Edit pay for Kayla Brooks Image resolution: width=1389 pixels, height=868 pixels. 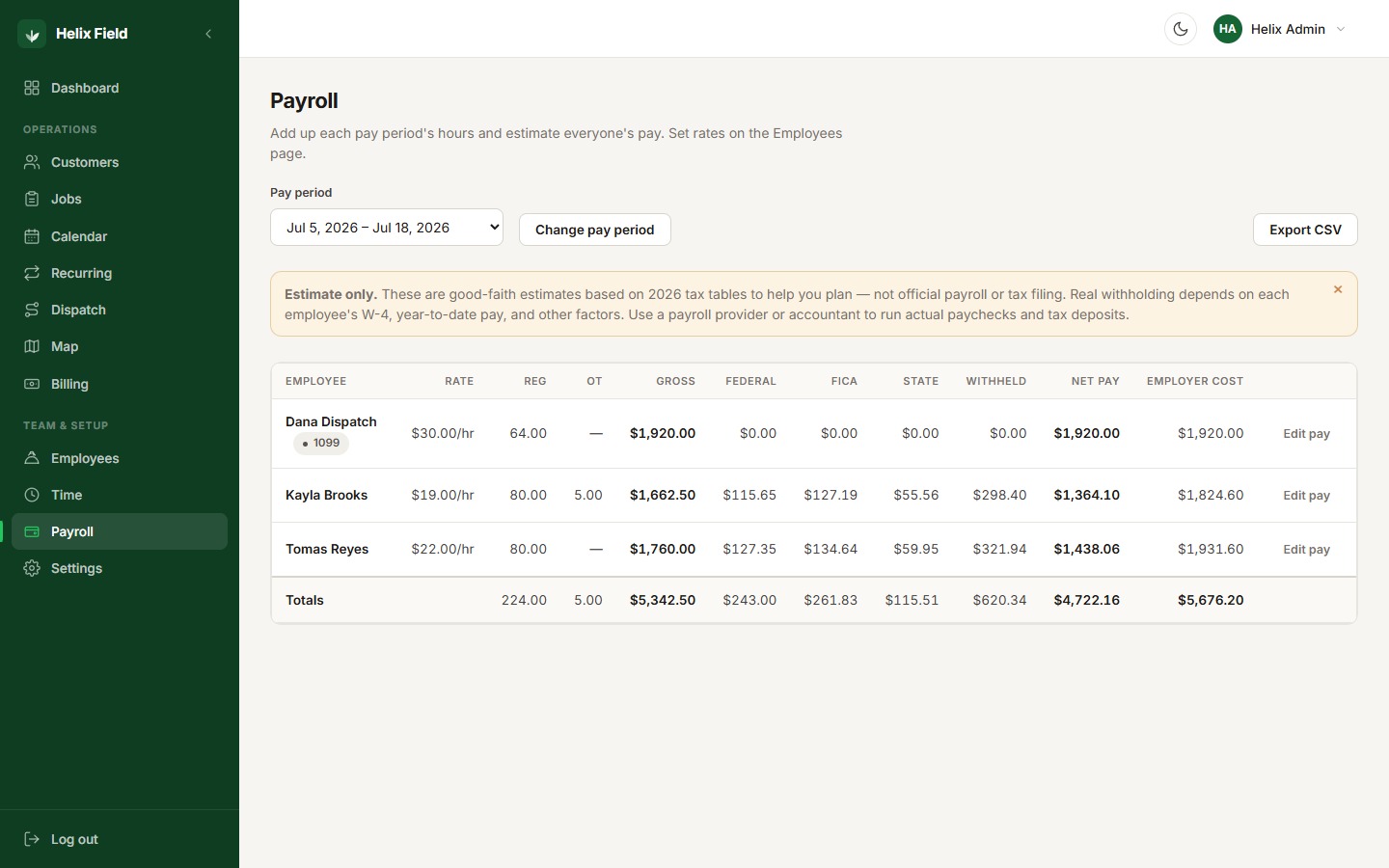pyautogui.click(x=1306, y=496)
